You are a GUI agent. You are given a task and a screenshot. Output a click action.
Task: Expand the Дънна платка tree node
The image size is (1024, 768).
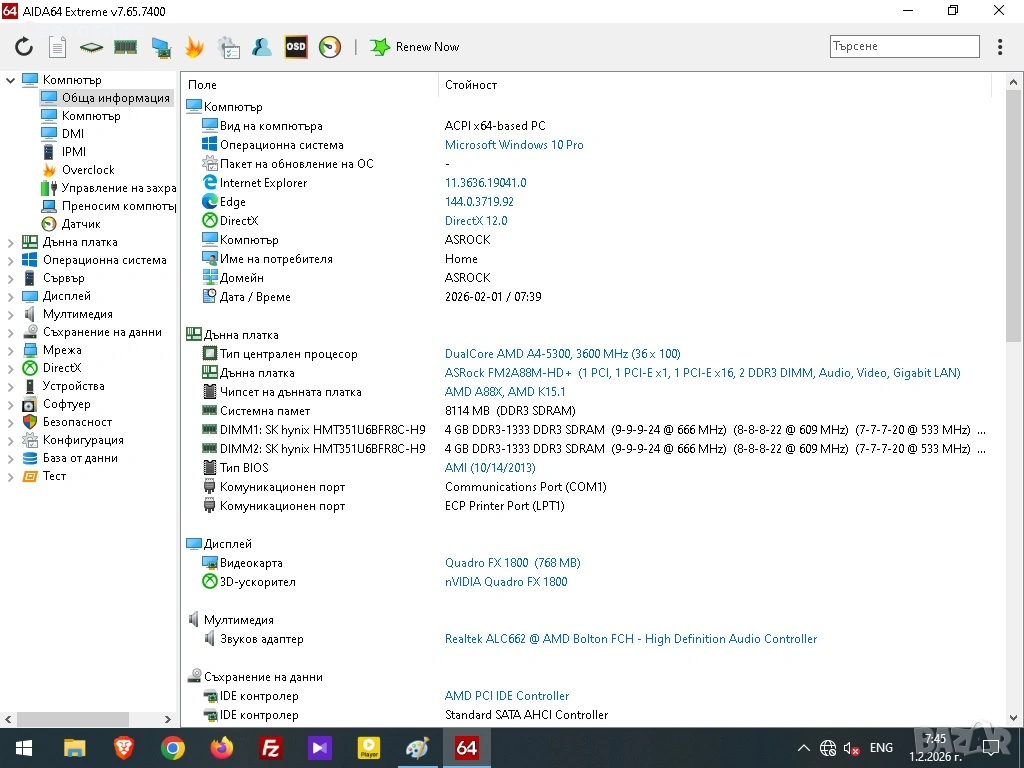tap(11, 242)
